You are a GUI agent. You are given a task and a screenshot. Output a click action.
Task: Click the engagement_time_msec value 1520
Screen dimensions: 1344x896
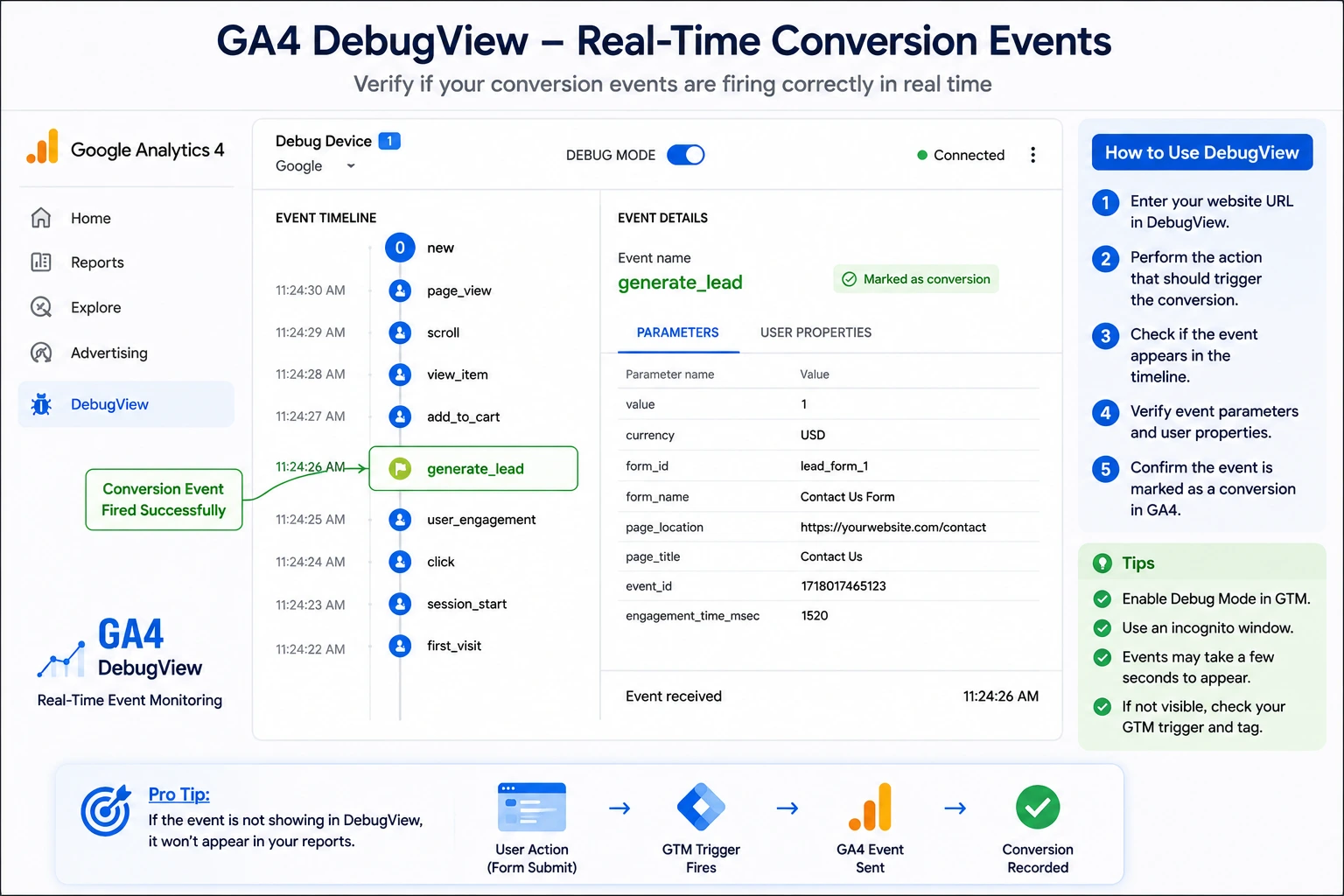point(815,616)
